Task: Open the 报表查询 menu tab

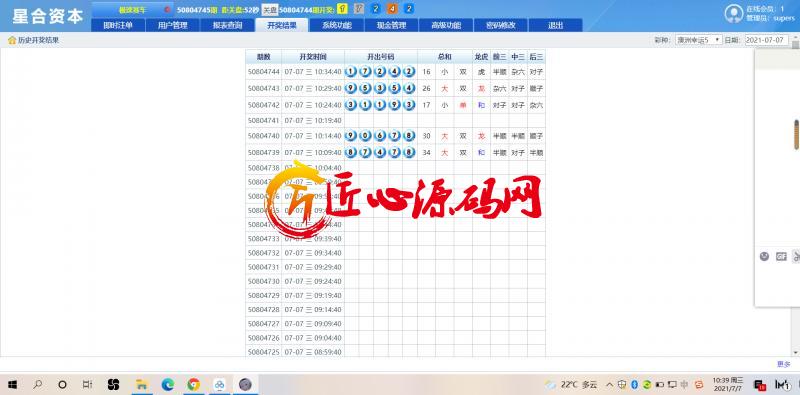Action: [227, 26]
